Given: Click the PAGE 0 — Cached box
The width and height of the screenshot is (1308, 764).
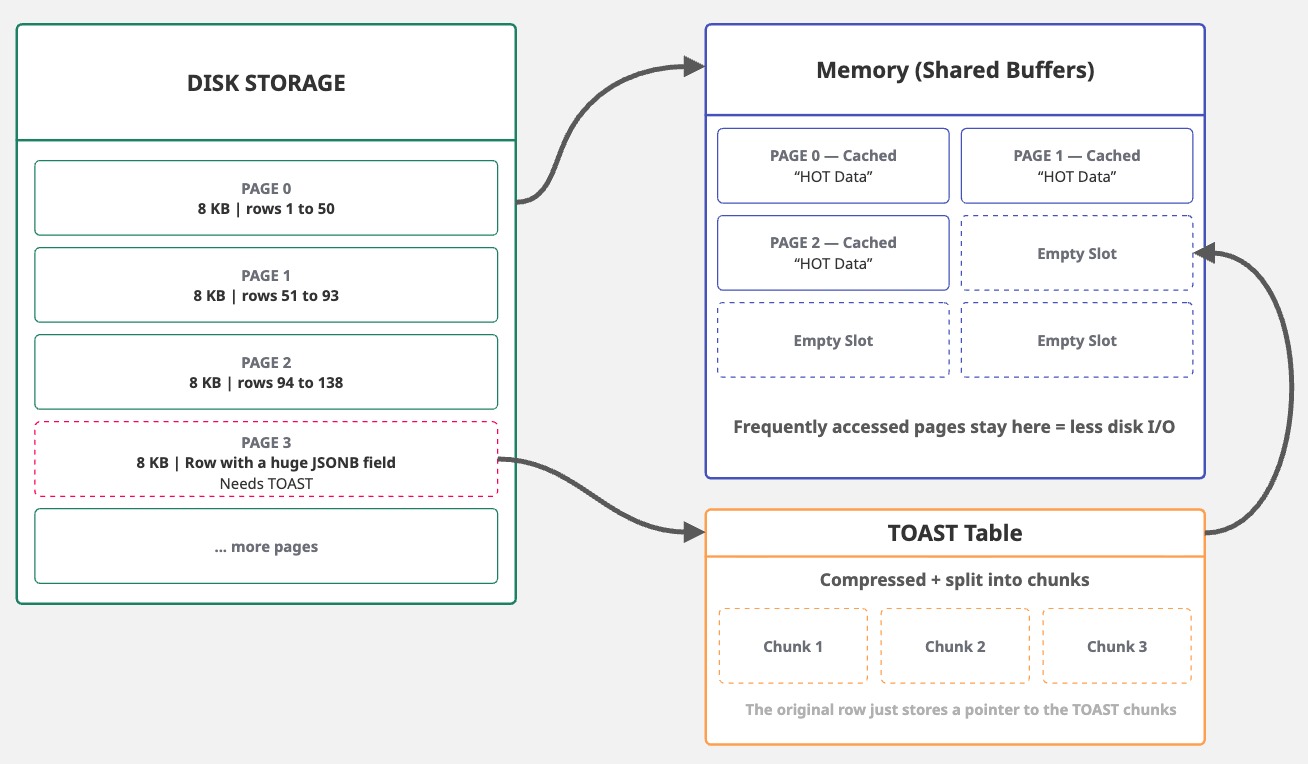Looking at the screenshot, I should tap(833, 166).
